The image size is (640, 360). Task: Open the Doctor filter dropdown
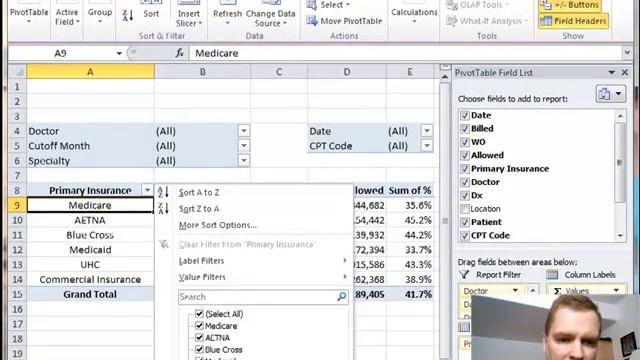pyautogui.click(x=244, y=131)
